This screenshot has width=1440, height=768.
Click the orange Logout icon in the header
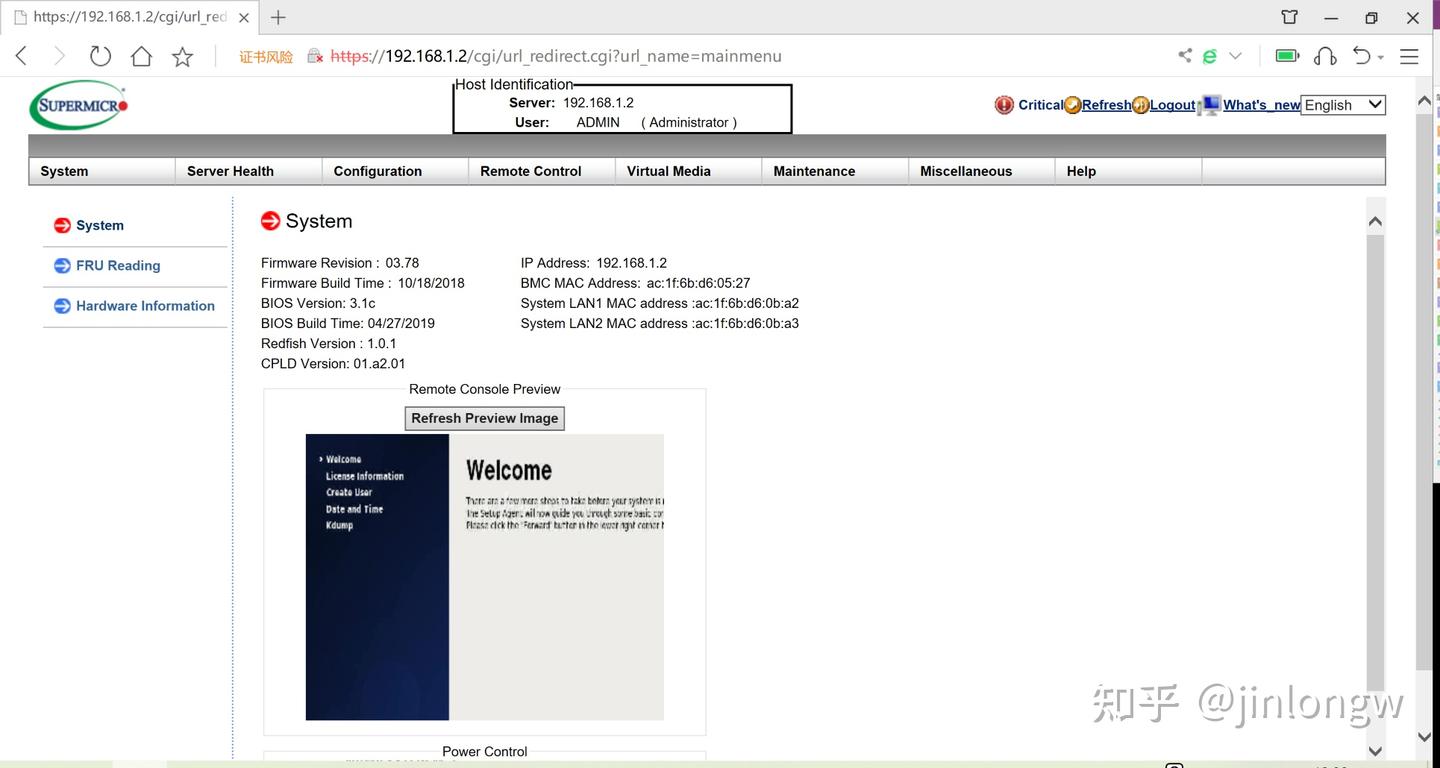tap(1141, 105)
